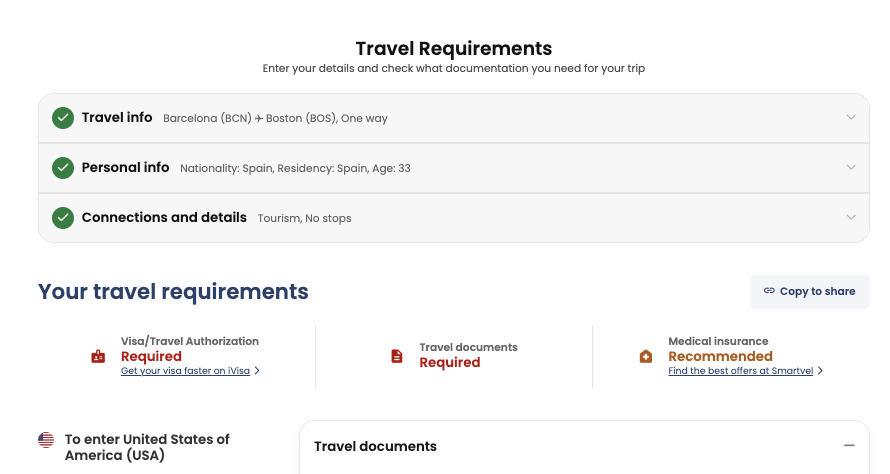Expand the Personal info section chevron
This screenshot has height=474, width=890.
coord(851,167)
